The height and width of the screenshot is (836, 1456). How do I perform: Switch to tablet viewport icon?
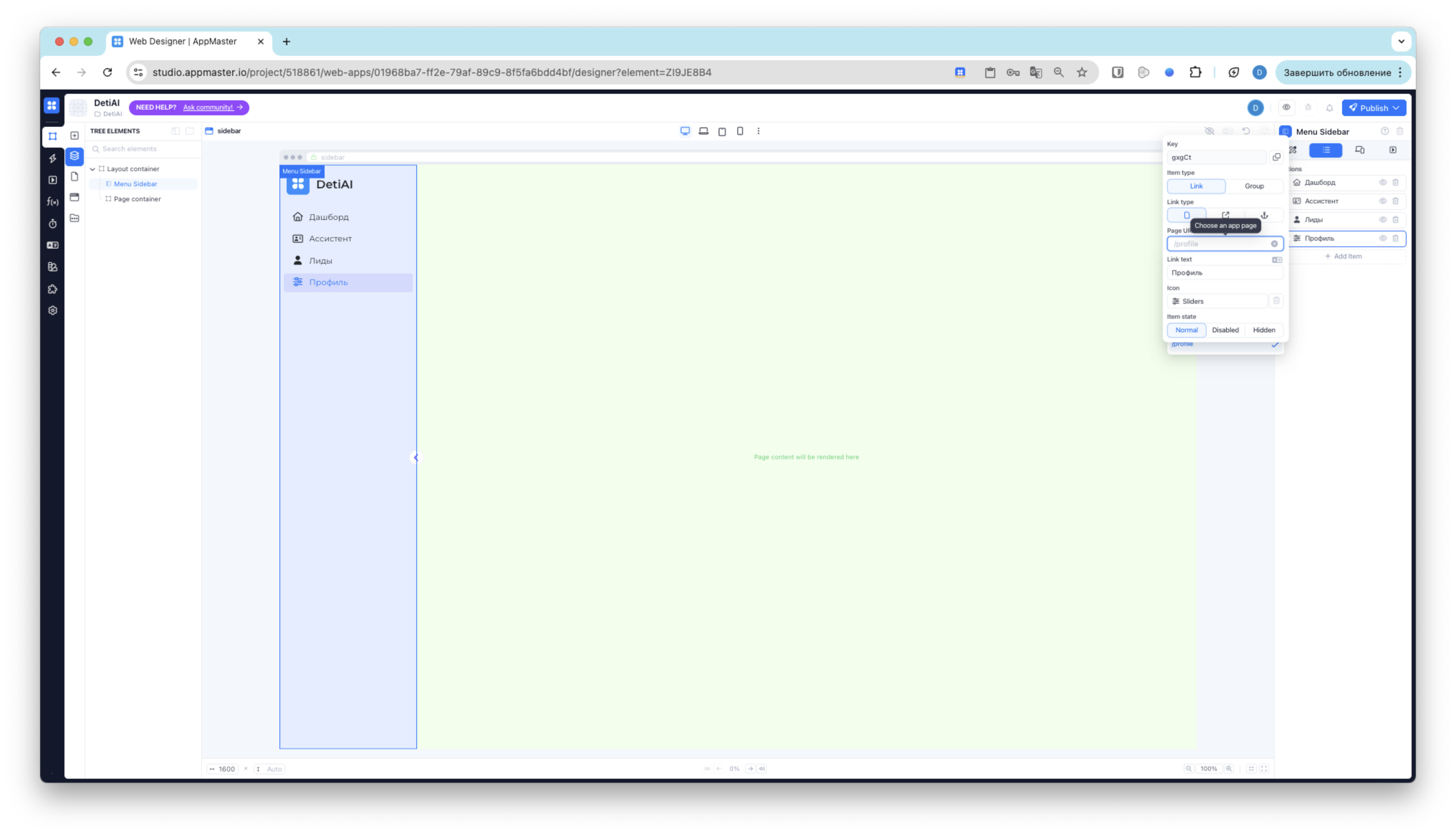pos(722,131)
